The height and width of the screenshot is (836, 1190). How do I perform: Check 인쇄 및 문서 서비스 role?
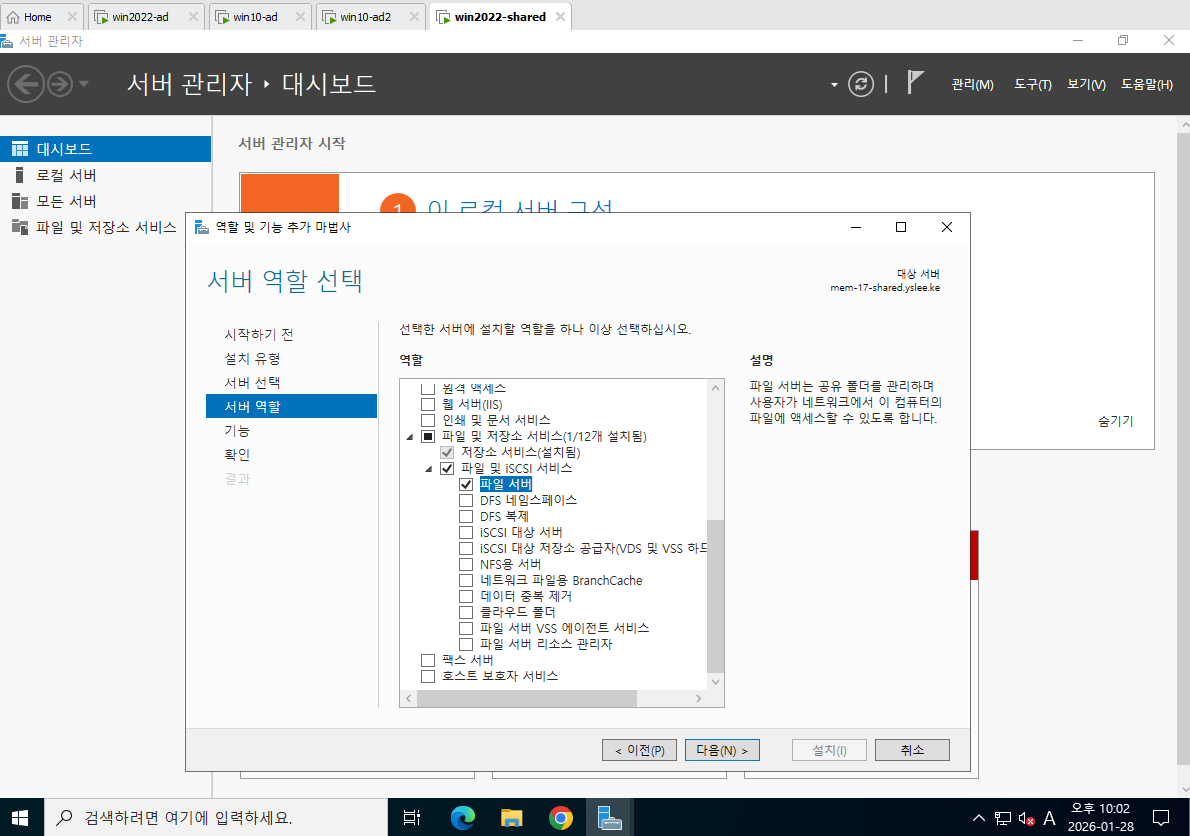coord(428,420)
